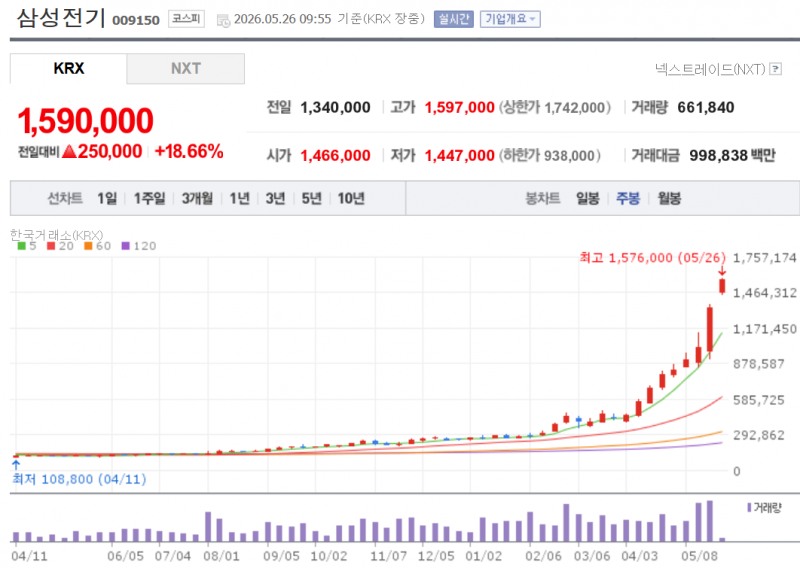Click the latest red candle at the chart peak

tap(722, 286)
